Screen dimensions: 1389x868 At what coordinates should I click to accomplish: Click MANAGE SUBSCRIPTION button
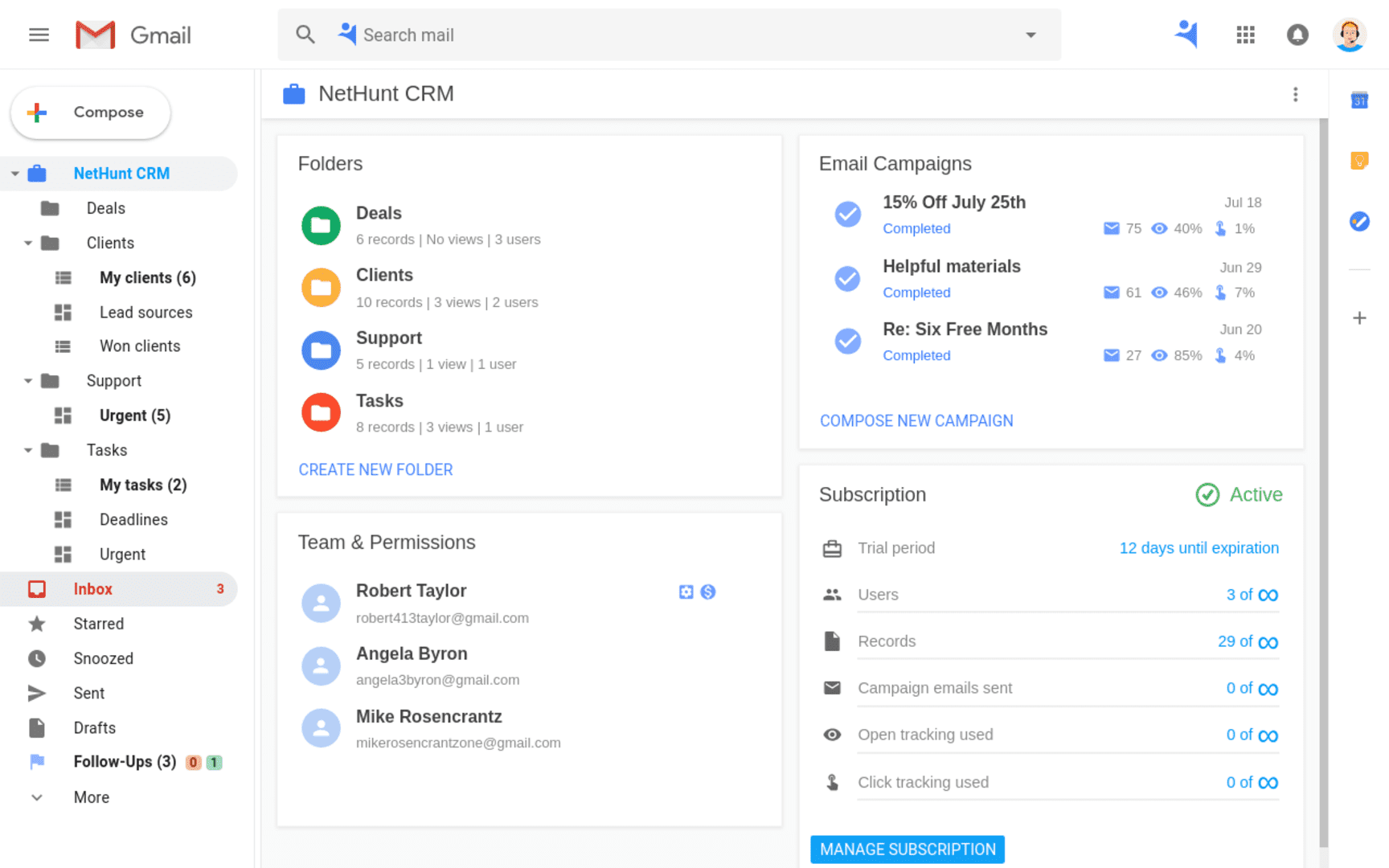(x=908, y=850)
